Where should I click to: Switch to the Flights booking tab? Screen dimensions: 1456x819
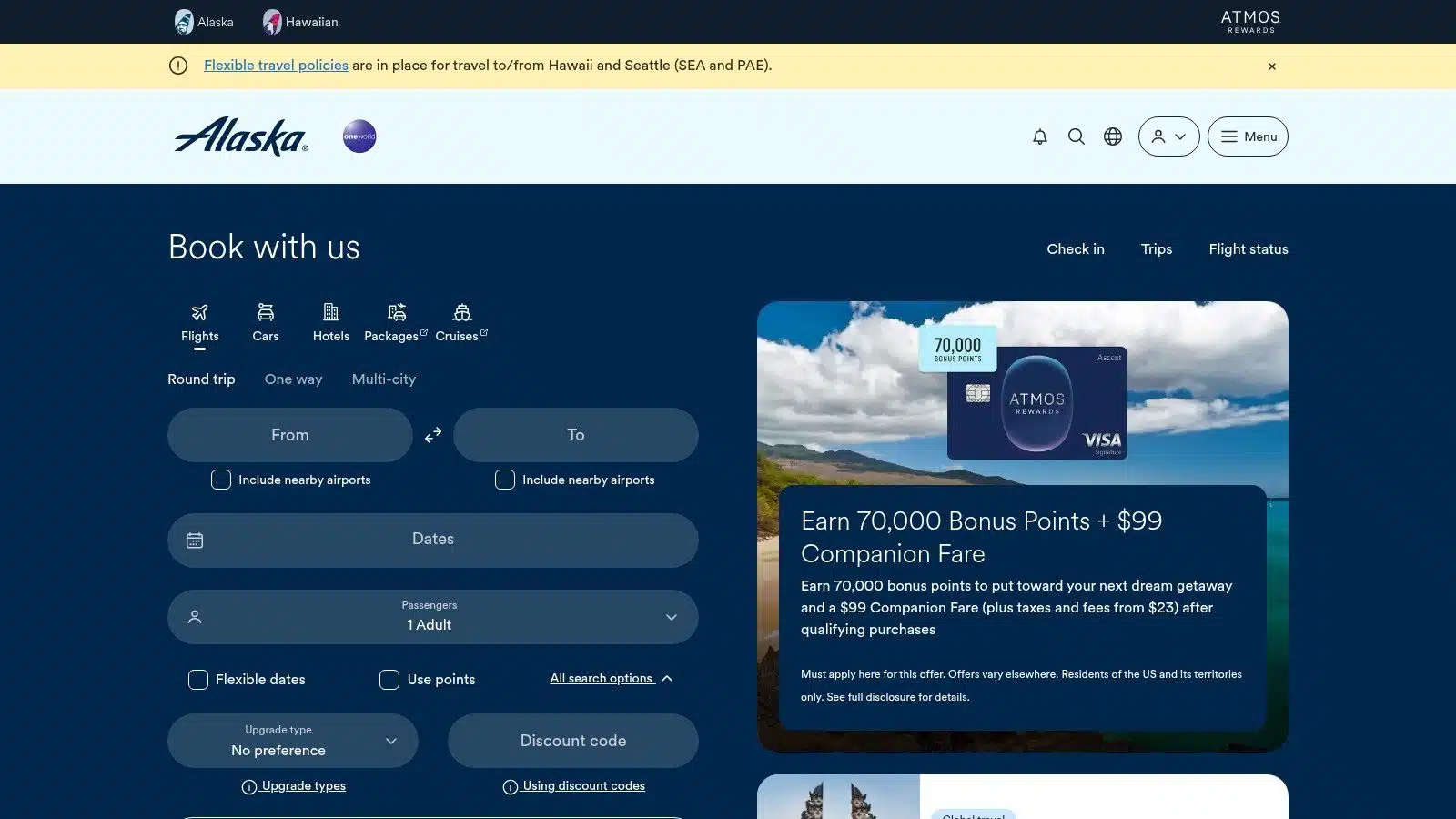[200, 324]
